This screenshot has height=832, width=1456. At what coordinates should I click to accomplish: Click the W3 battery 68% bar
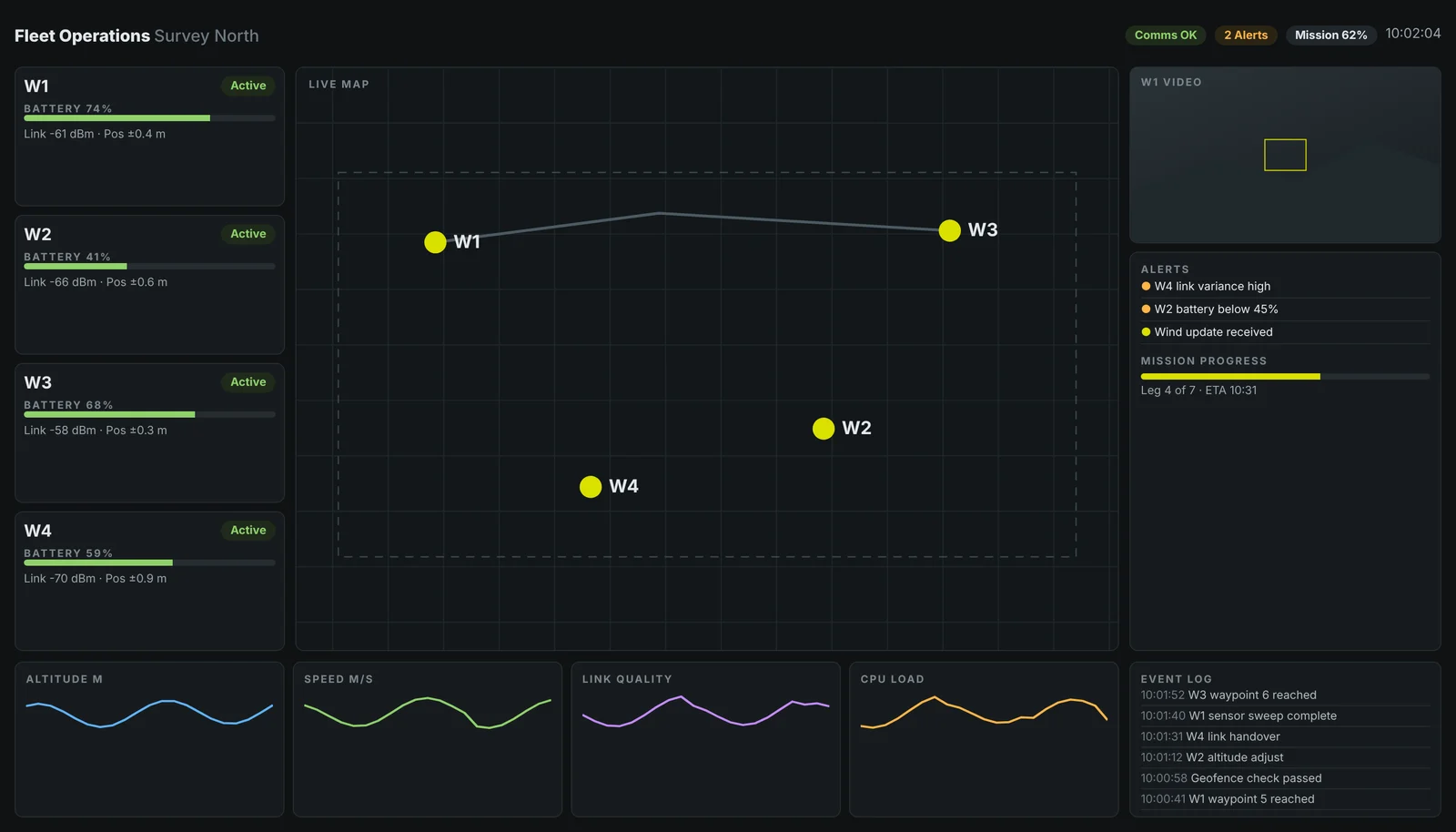pyautogui.click(x=149, y=415)
